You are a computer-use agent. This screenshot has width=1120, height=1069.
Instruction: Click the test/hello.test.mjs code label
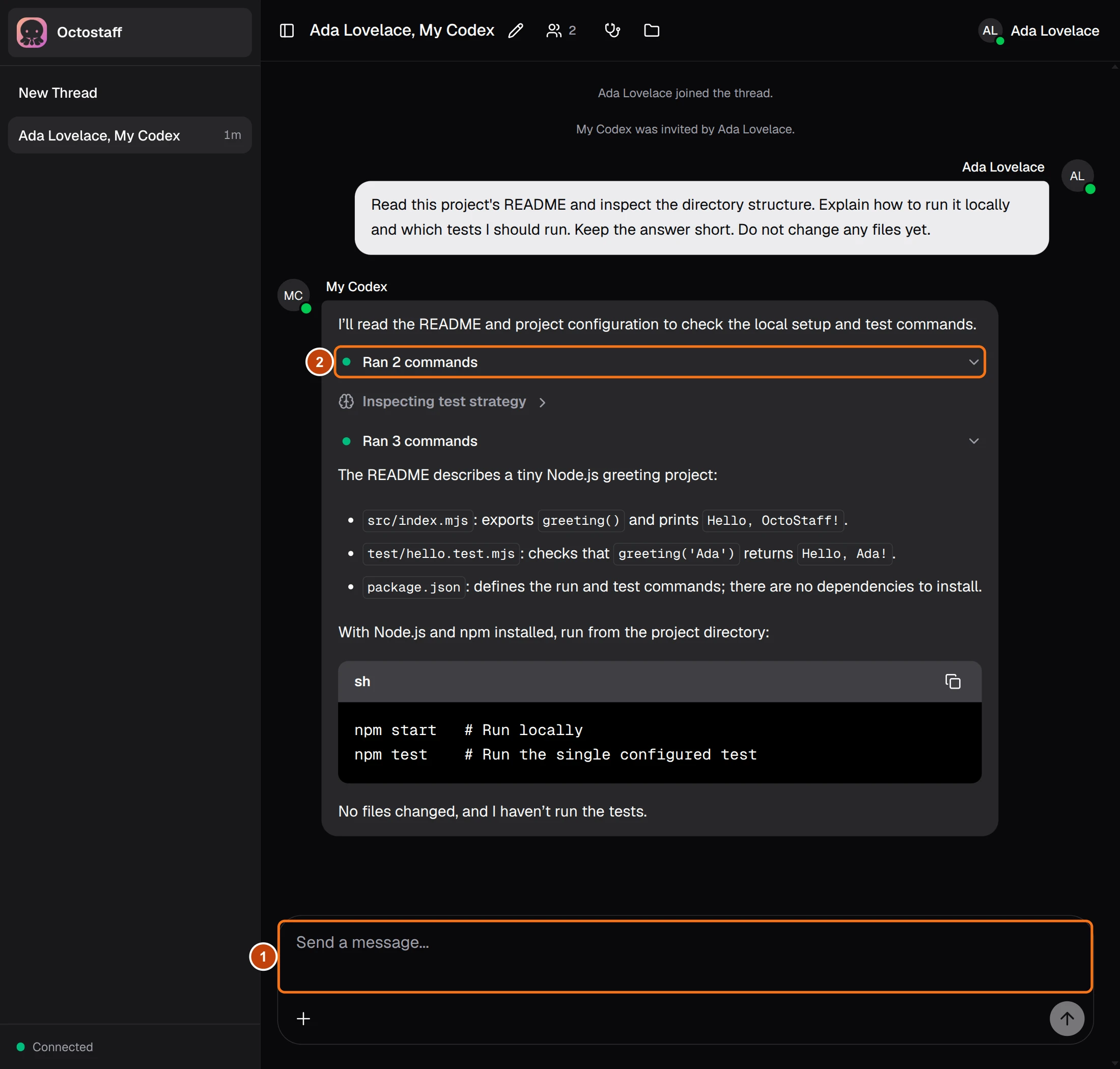(440, 553)
